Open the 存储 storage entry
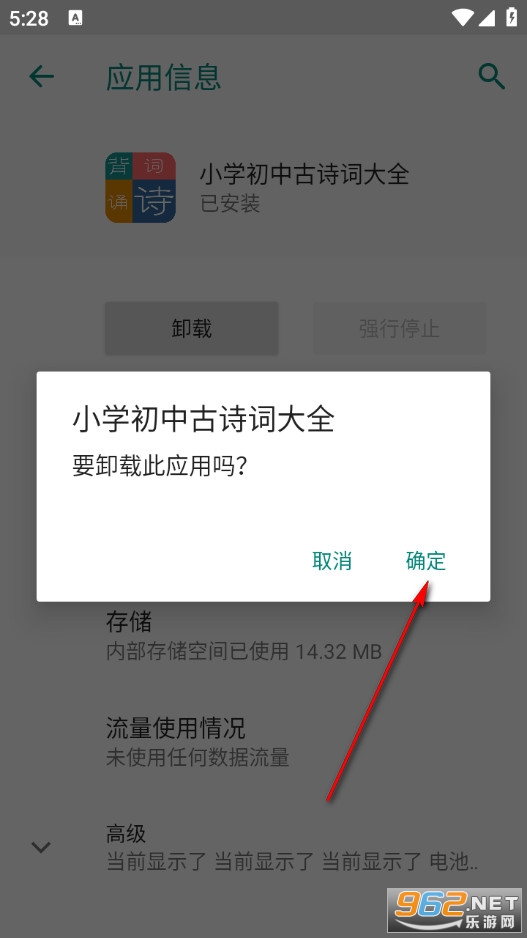527x938 pixels. tap(263, 636)
